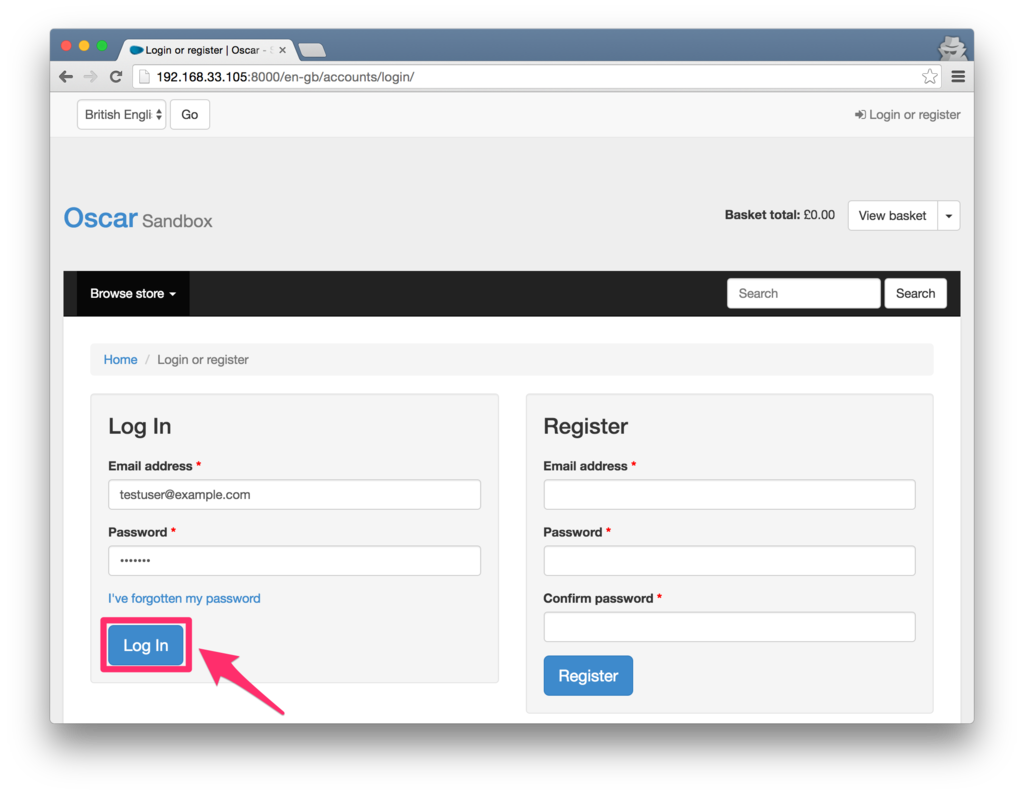Click the macOS yellow minimize button
This screenshot has width=1024, height=795.
[84, 46]
